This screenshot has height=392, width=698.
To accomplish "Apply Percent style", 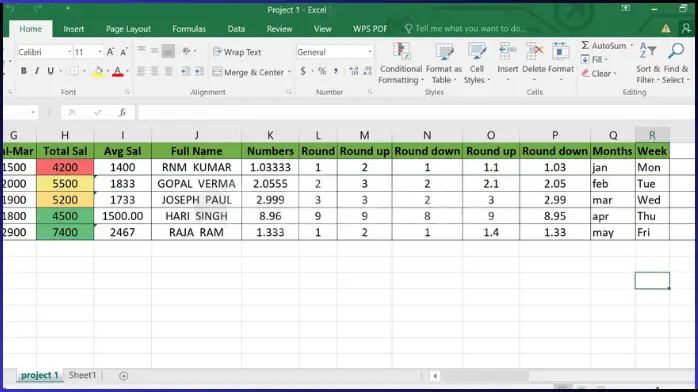I will coord(322,71).
